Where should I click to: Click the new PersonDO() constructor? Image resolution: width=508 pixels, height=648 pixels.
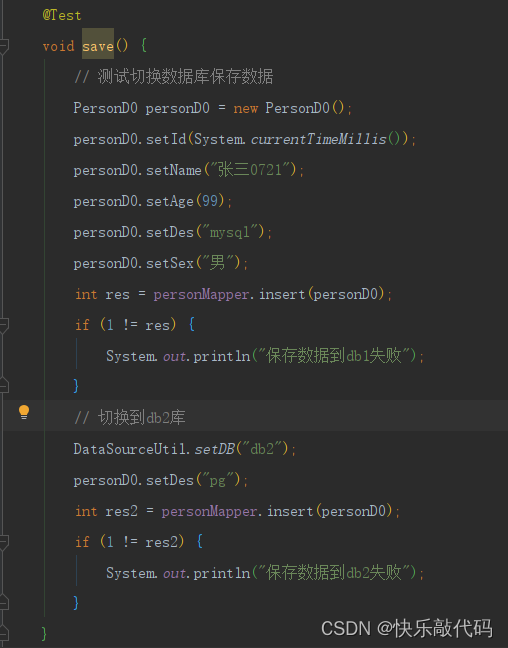289,108
